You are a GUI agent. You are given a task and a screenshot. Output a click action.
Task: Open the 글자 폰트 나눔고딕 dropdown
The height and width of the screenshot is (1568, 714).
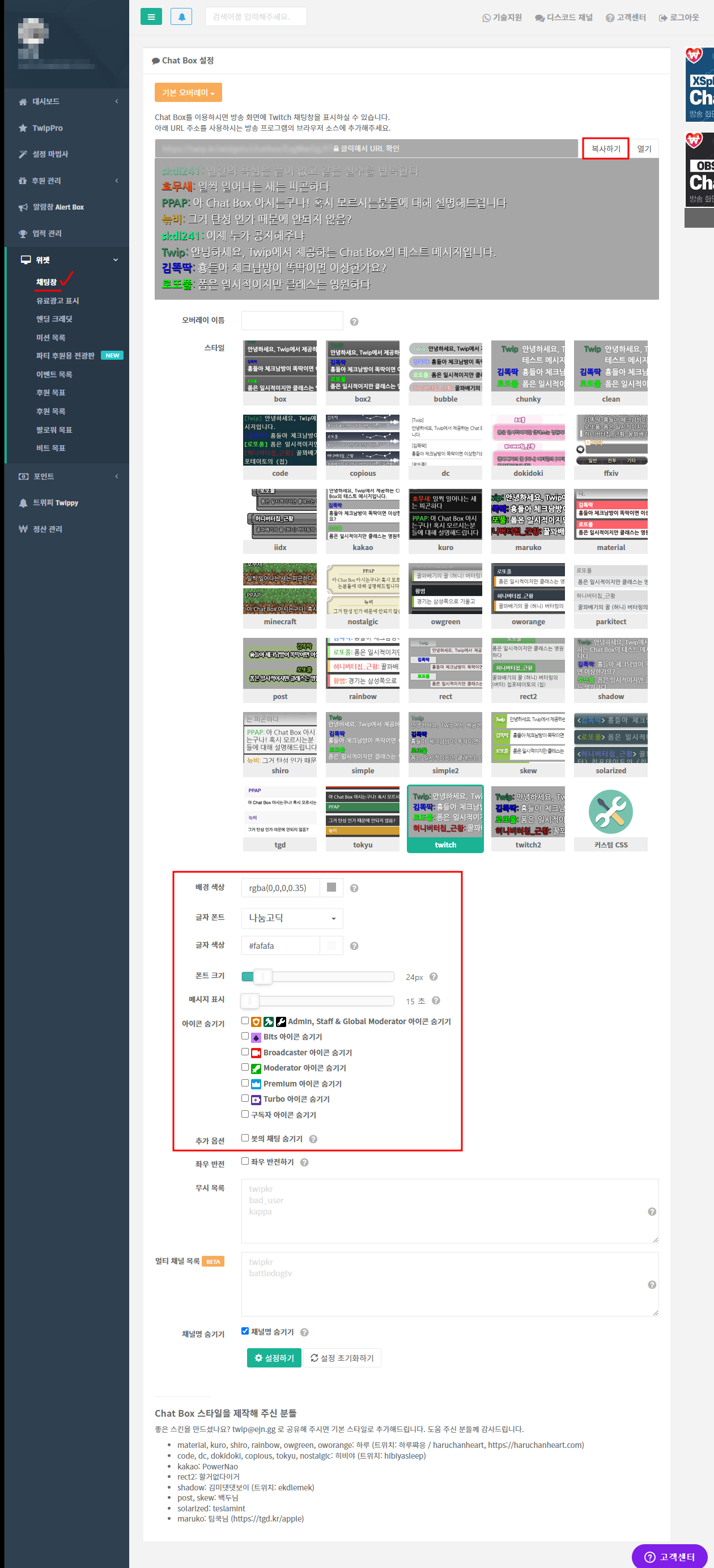(292, 918)
